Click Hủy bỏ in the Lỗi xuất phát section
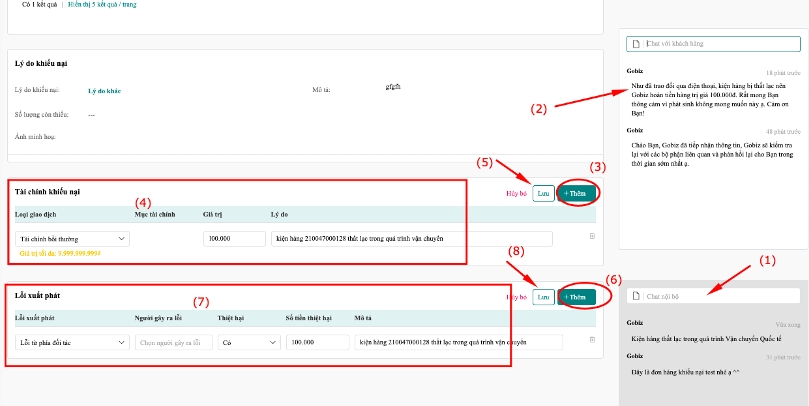Screen dimensions: 809x406 tap(516, 297)
